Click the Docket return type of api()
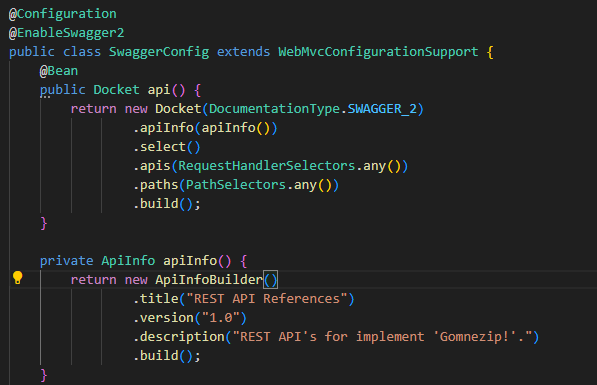This screenshot has width=597, height=385. click(x=116, y=90)
